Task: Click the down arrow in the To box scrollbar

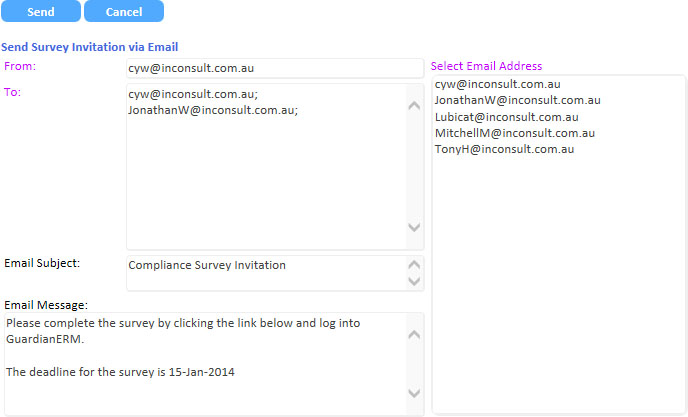Action: [x=414, y=227]
